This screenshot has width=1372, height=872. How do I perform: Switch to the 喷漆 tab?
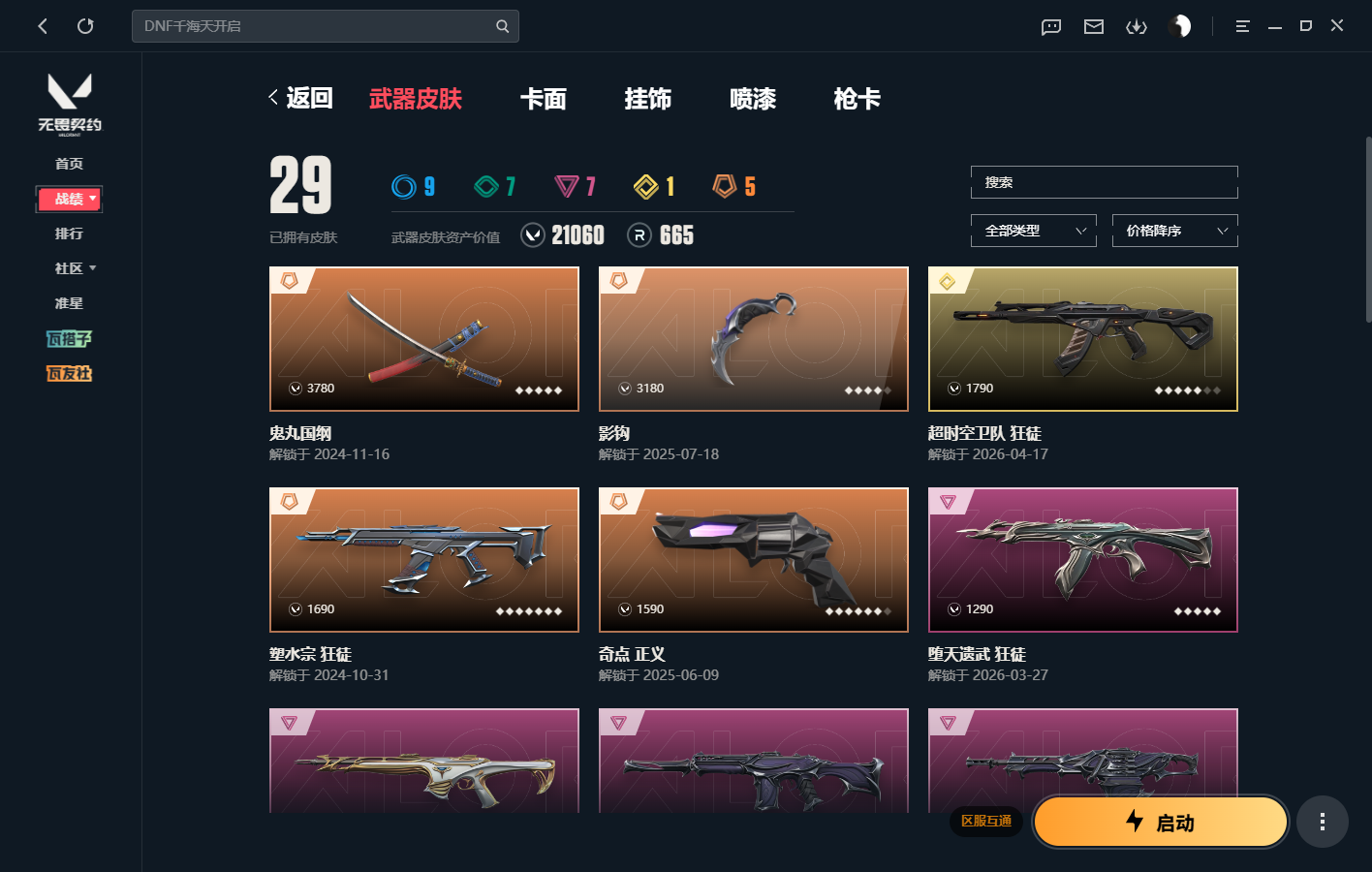(x=753, y=99)
